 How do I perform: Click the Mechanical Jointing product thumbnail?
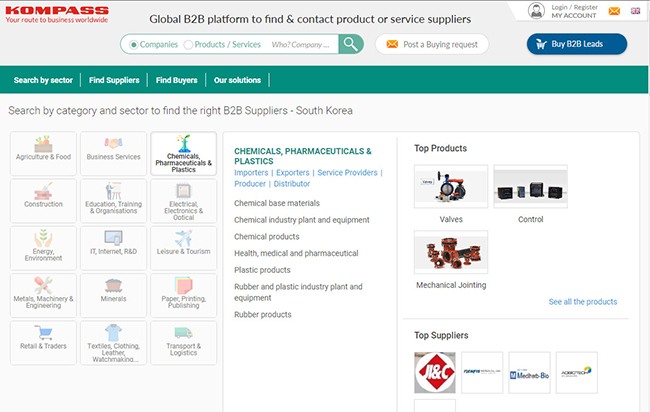click(x=451, y=252)
